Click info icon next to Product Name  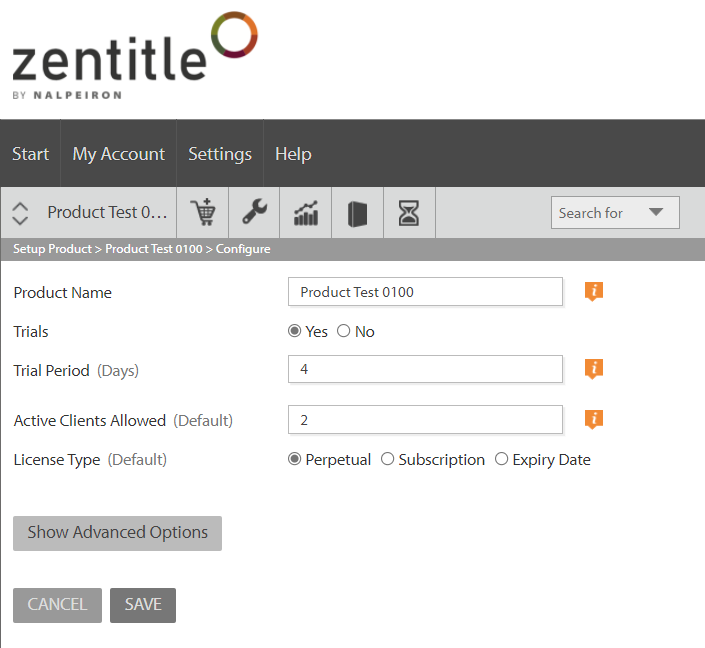593,291
